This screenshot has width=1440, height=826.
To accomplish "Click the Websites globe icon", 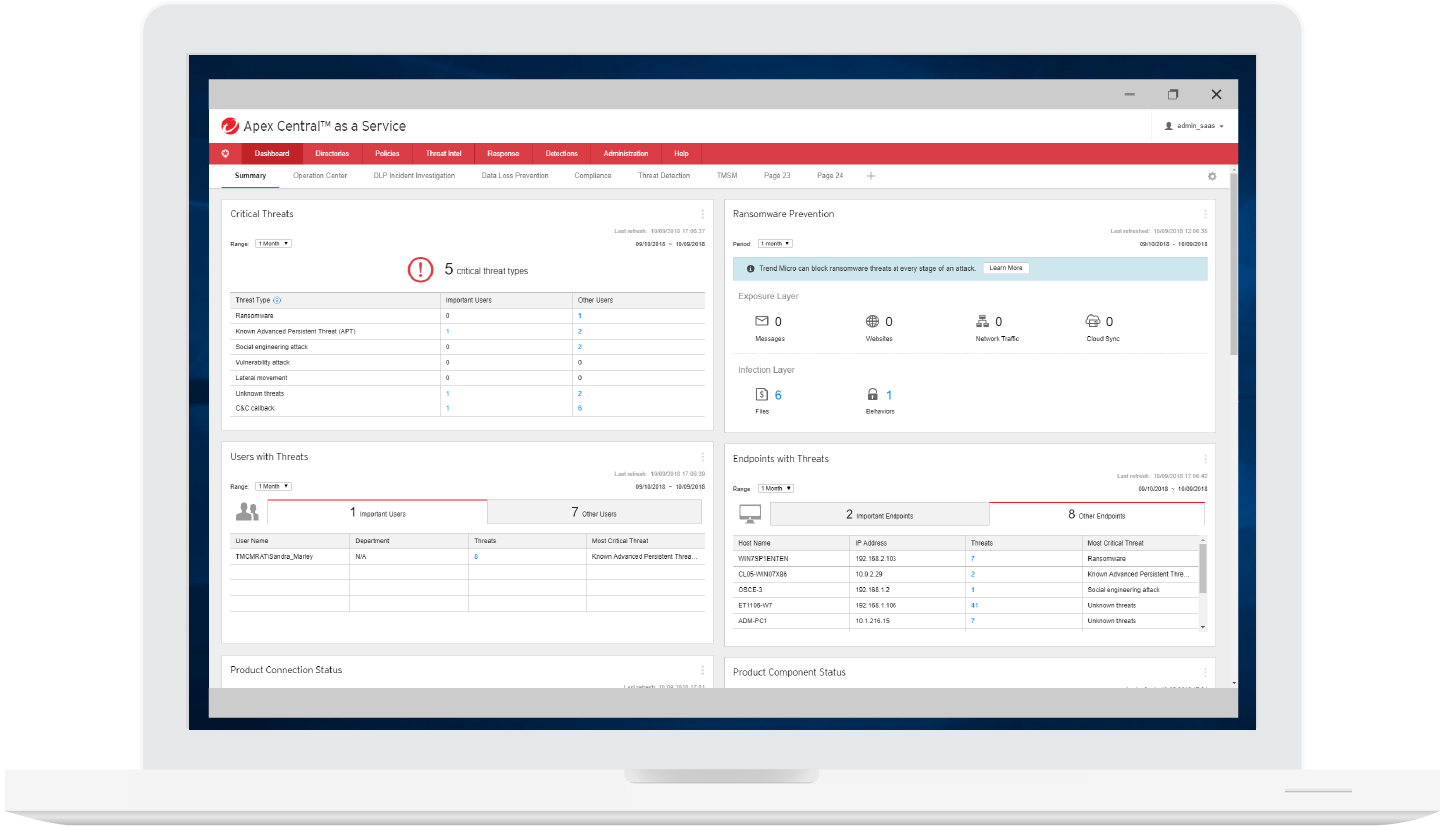I will click(872, 321).
